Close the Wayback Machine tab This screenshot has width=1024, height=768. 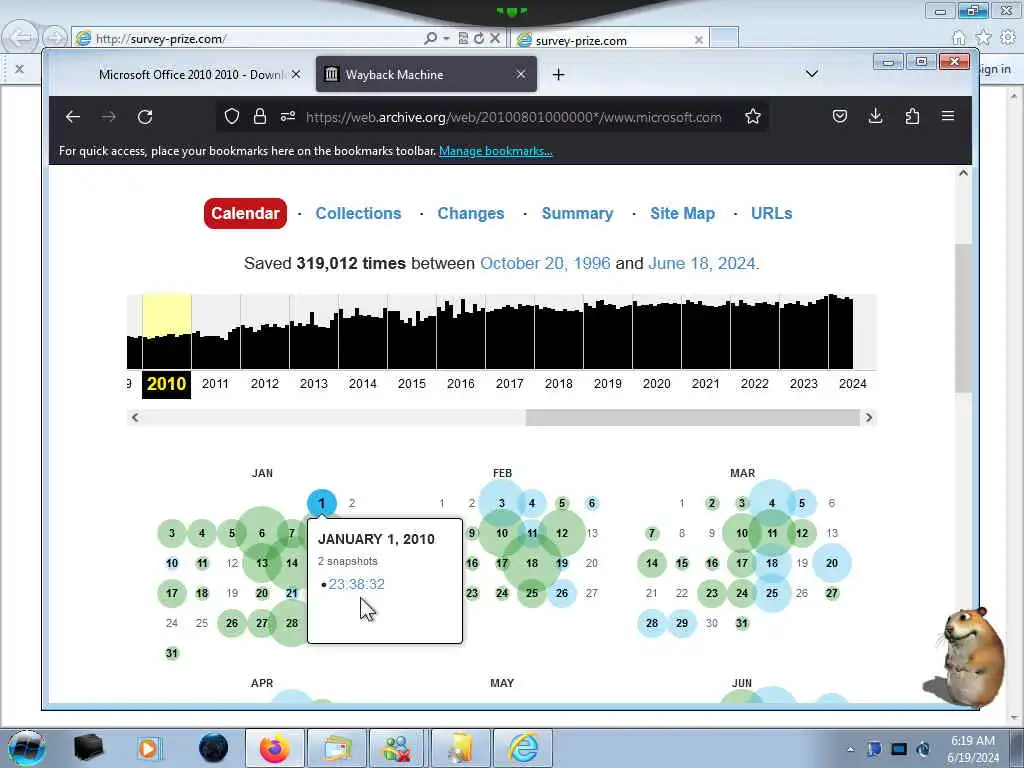[520, 74]
